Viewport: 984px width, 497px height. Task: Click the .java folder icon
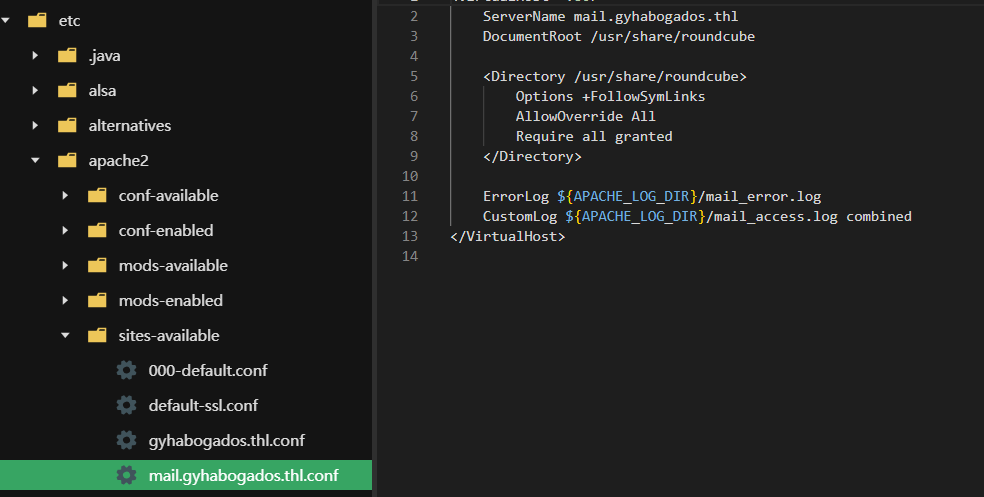[x=67, y=56]
